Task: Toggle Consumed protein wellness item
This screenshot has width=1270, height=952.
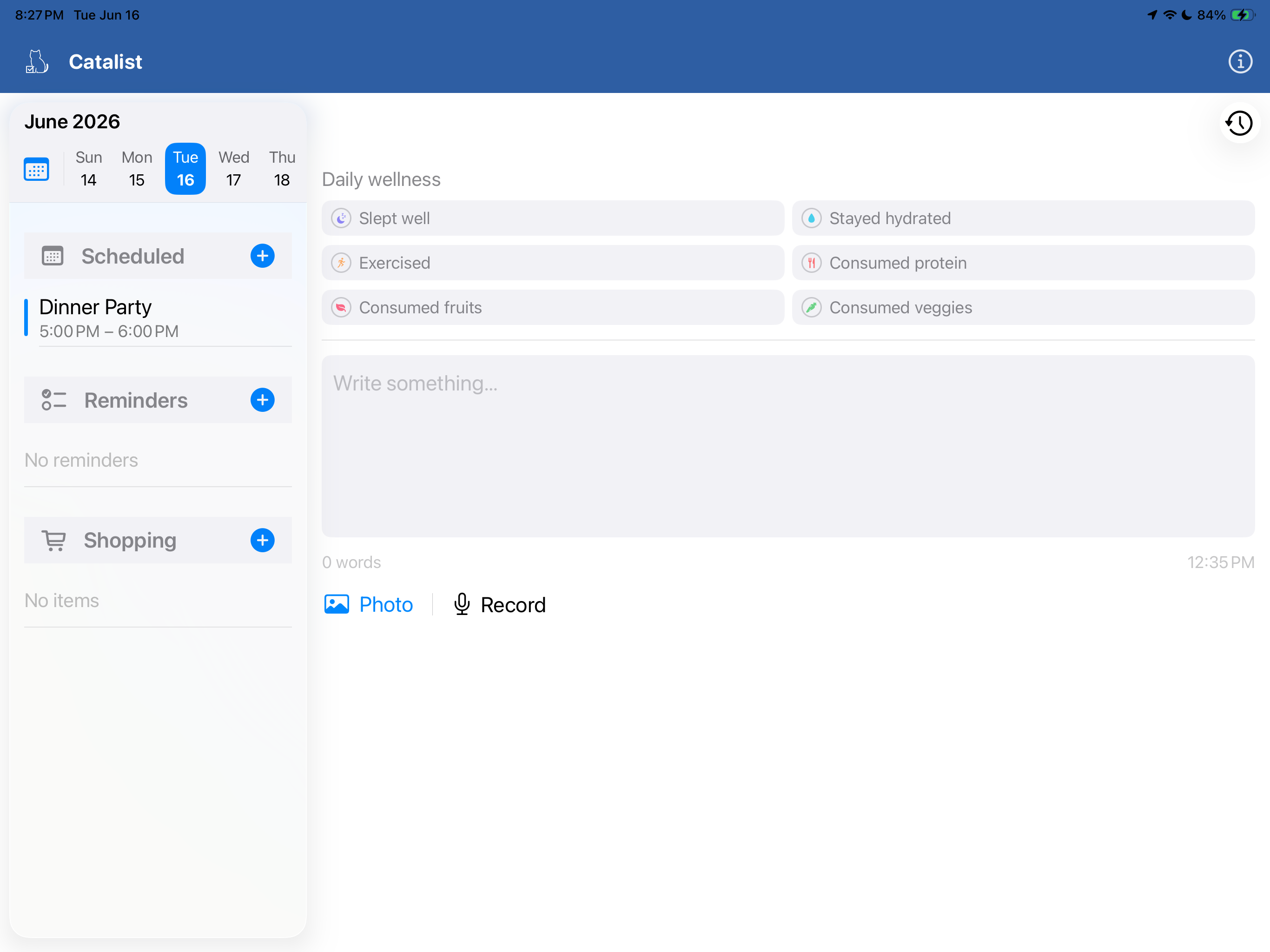Action: [x=1023, y=263]
